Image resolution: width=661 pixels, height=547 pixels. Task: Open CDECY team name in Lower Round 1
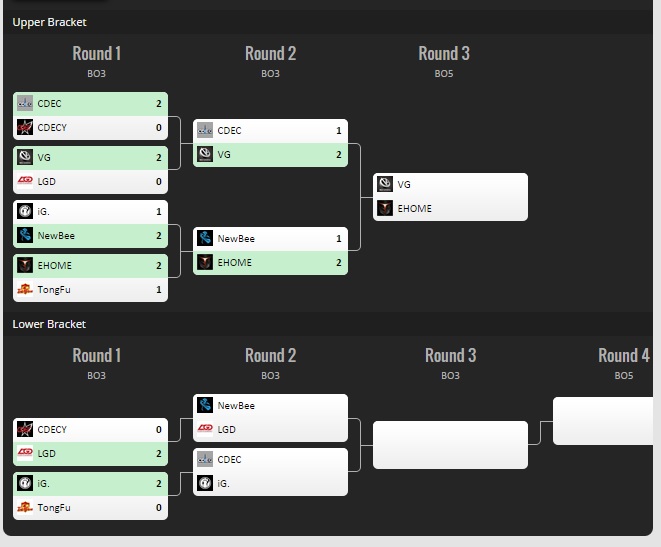pos(52,429)
